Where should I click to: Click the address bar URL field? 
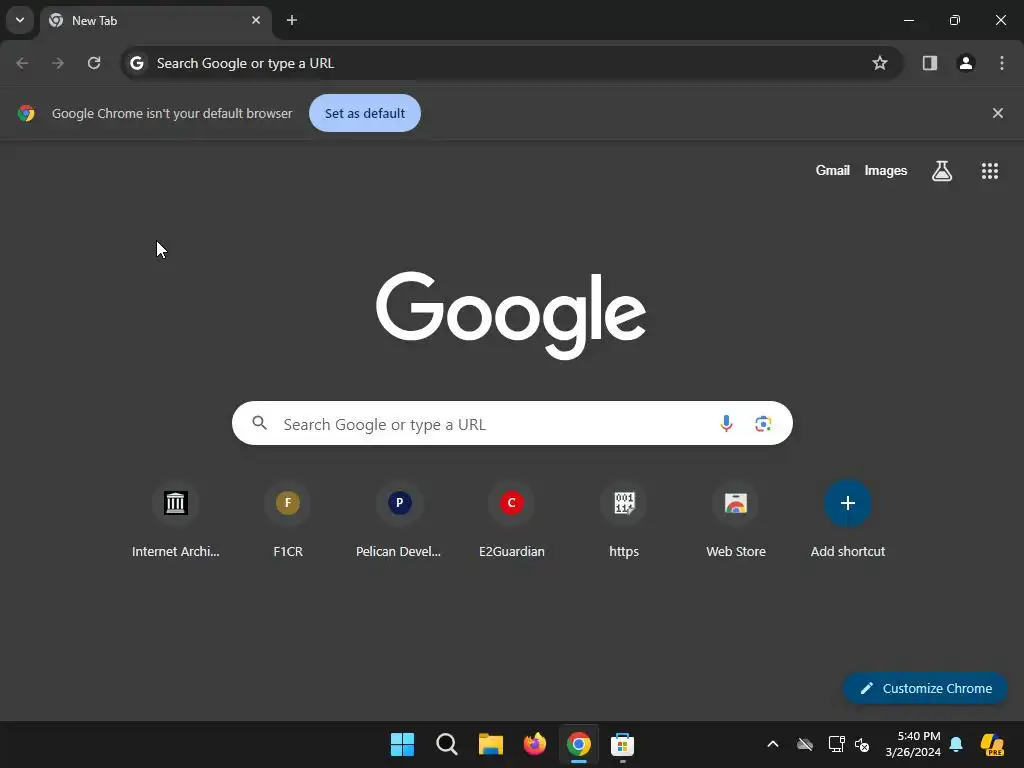512,63
